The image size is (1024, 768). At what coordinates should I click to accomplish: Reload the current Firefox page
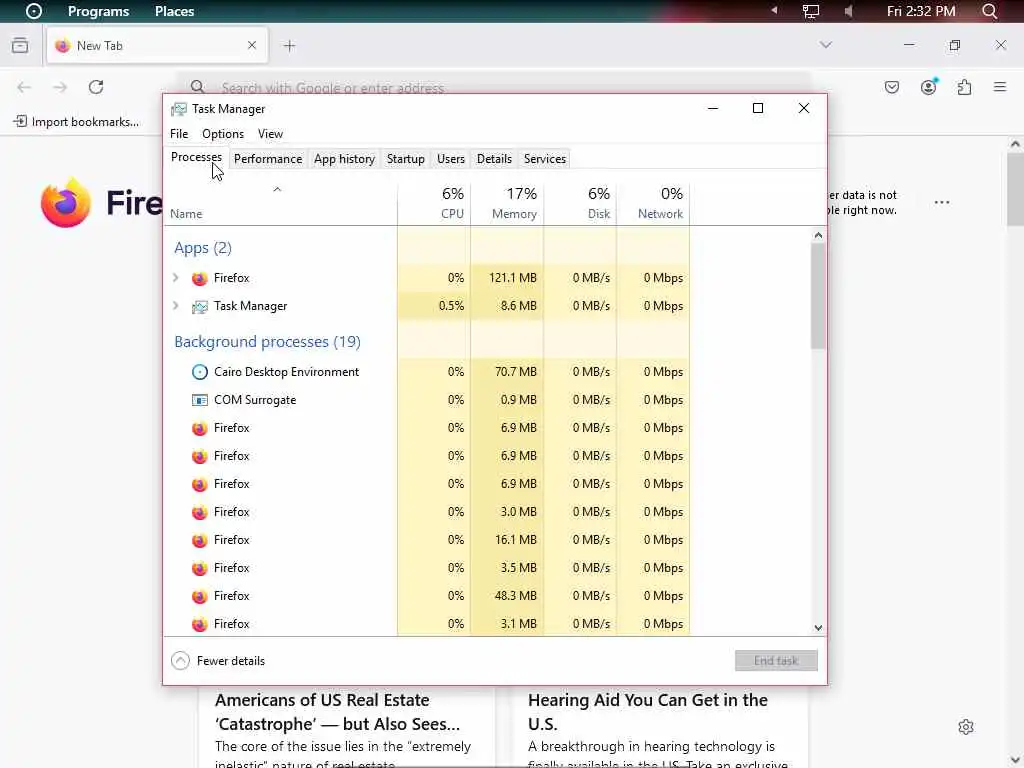click(x=96, y=88)
